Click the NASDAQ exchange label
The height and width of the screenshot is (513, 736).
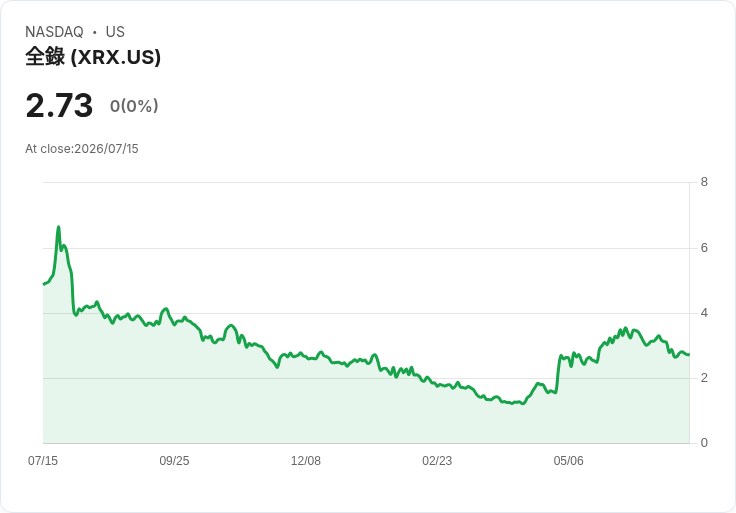(x=54, y=32)
